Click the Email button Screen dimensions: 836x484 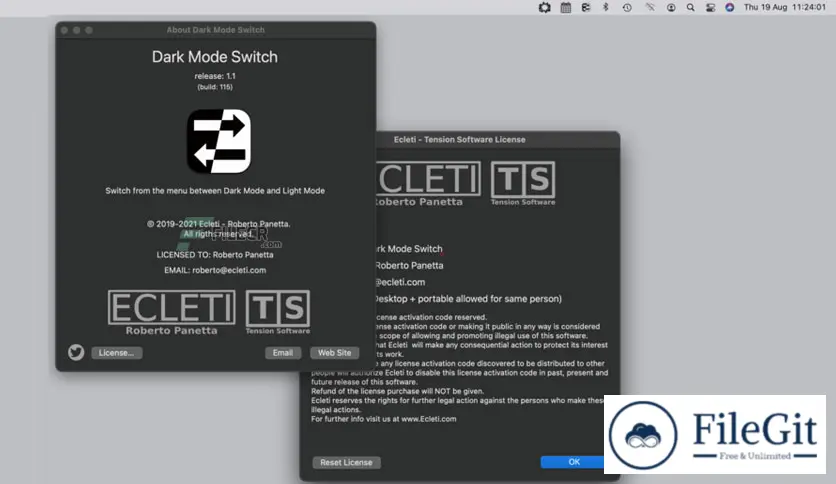[x=283, y=353]
